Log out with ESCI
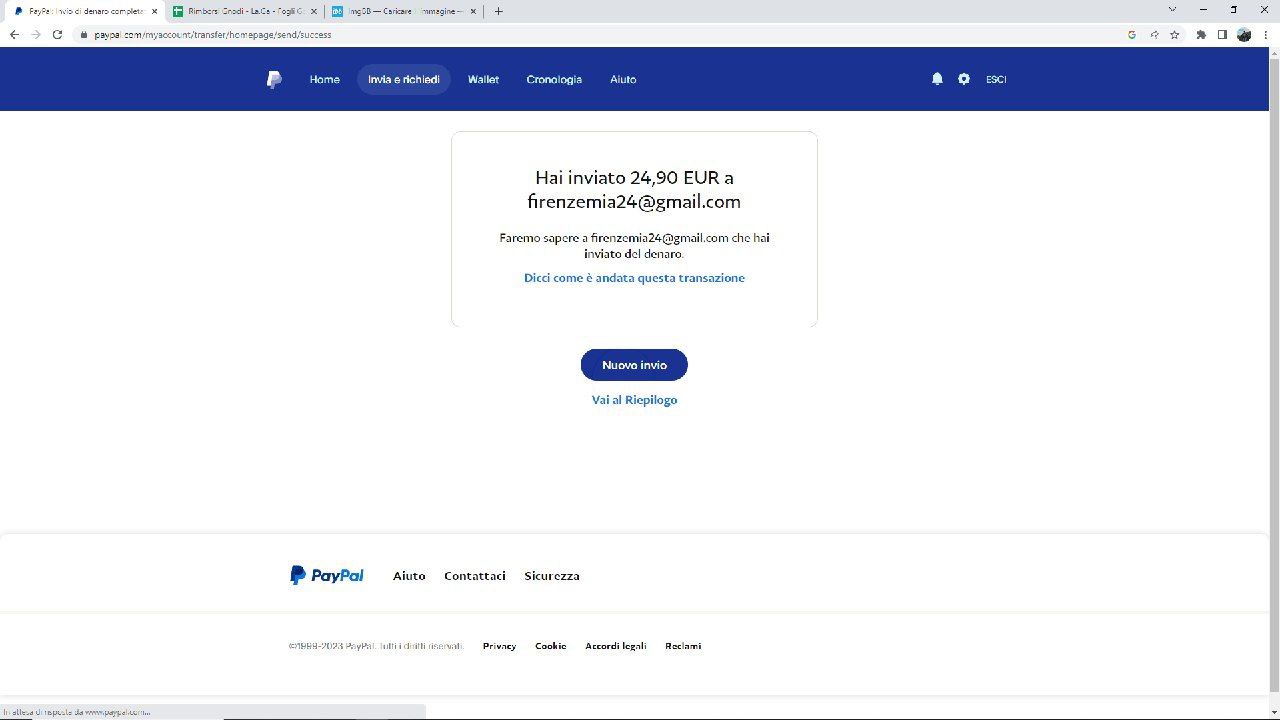This screenshot has height=720, width=1280. [996, 79]
